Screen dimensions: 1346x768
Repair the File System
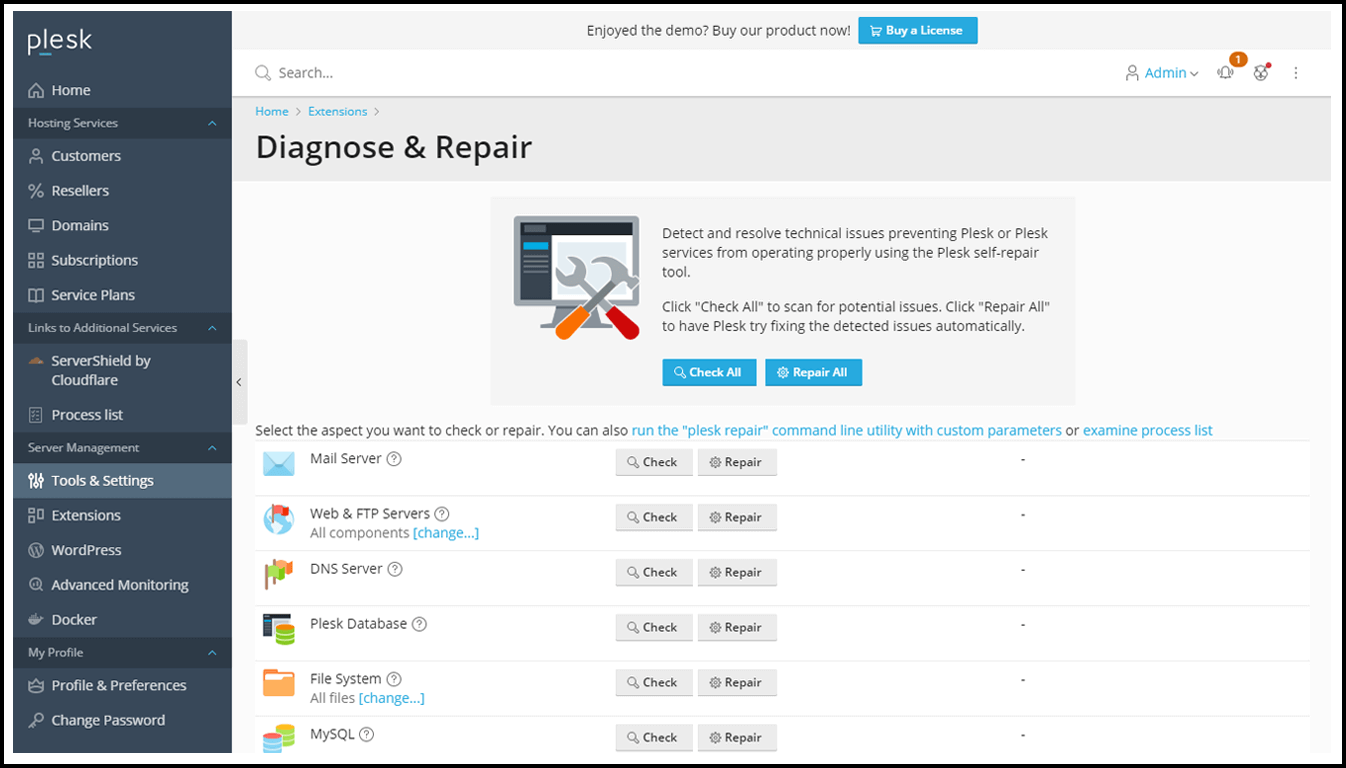pyautogui.click(x=737, y=682)
